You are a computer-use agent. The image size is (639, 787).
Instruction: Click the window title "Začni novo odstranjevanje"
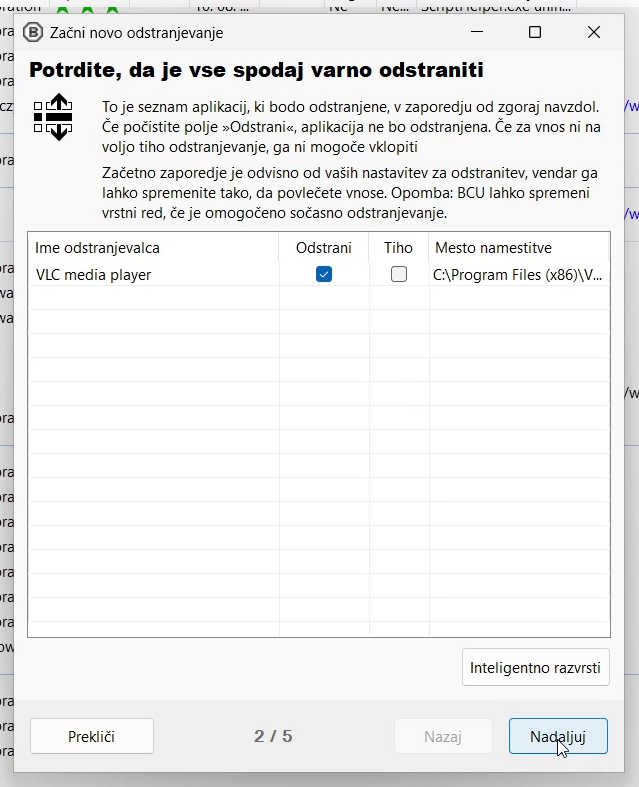coord(137,32)
